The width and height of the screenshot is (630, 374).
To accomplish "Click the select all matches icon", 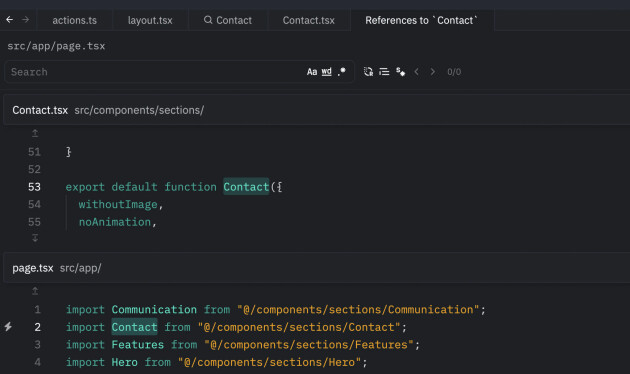I will tap(368, 72).
